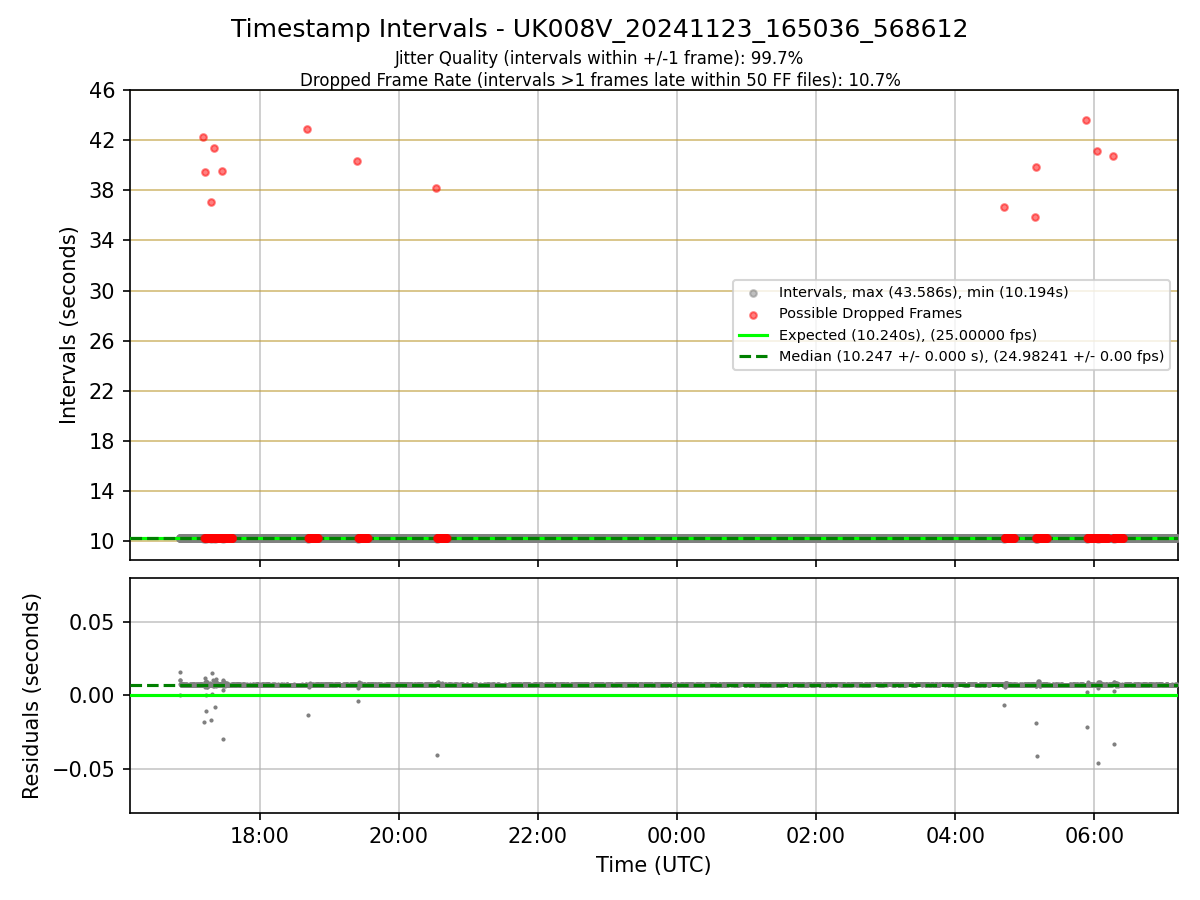Click the red dropped-frame point near 04:40 at 36.6s
This screenshot has height=900, width=1200.
(1004, 207)
